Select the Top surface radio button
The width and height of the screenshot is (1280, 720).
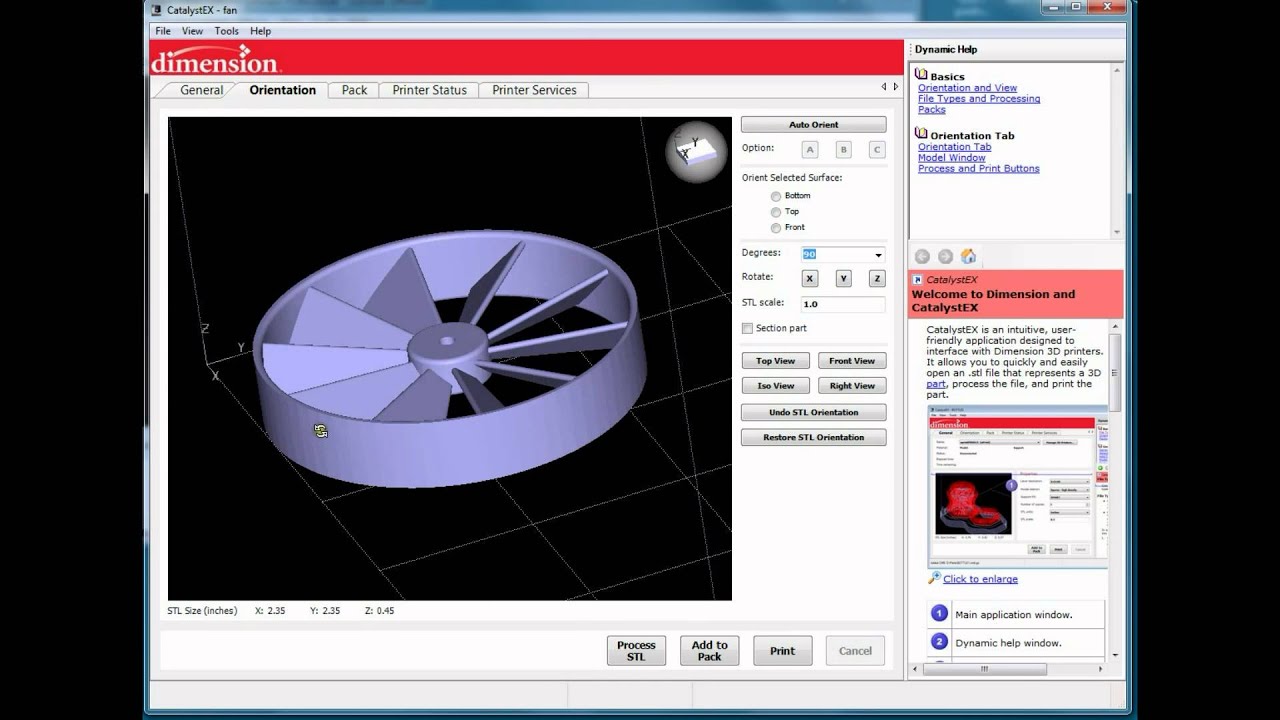[776, 212]
